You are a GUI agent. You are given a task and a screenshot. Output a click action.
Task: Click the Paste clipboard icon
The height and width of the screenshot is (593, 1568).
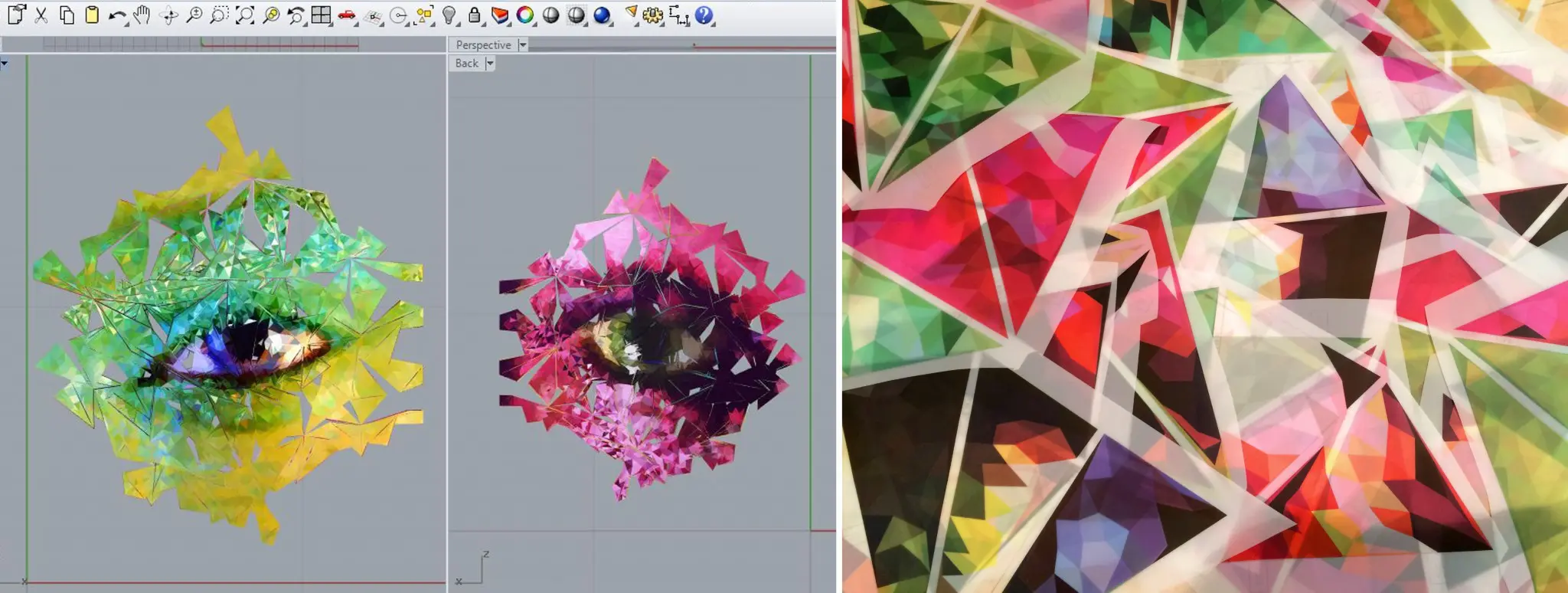click(x=92, y=15)
